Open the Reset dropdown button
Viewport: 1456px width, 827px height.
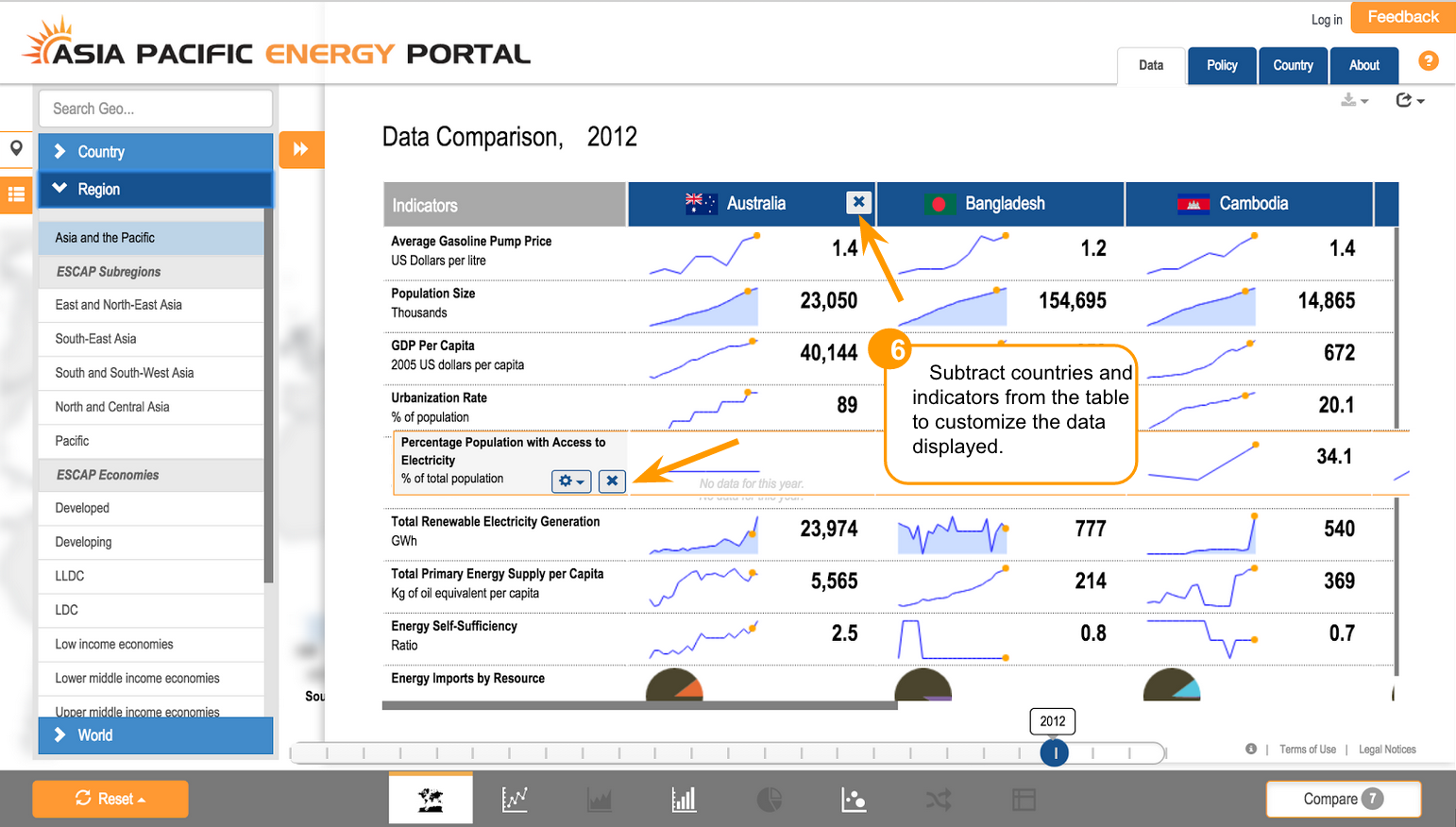pos(110,799)
